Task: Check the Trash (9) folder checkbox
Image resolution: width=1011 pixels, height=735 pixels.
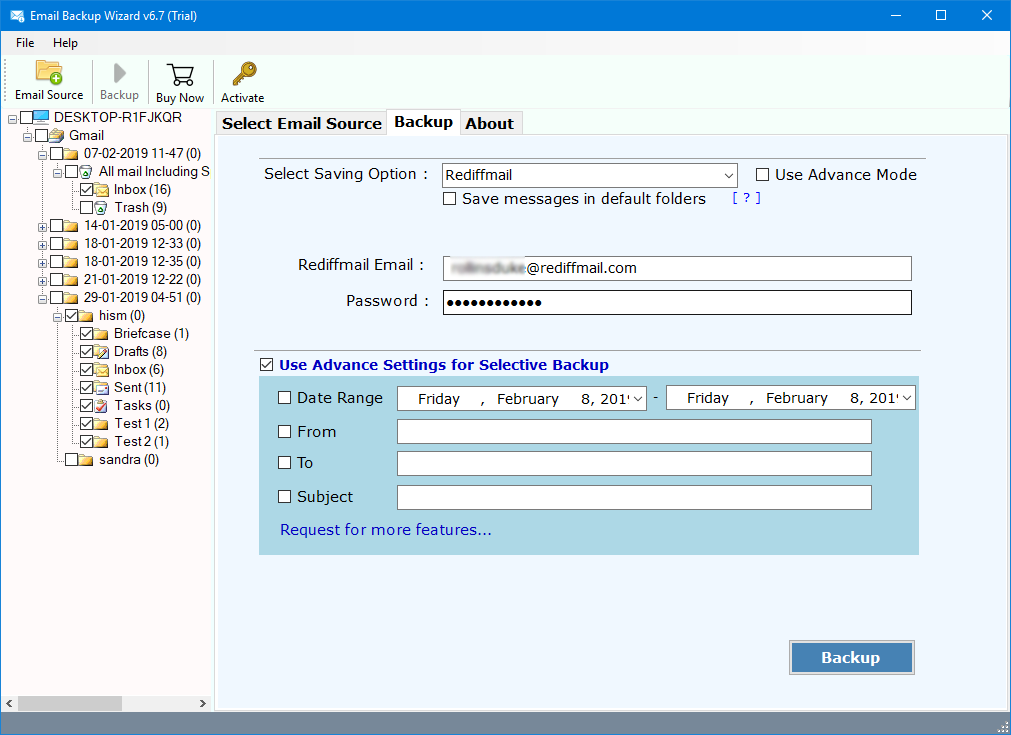Action: [86, 208]
